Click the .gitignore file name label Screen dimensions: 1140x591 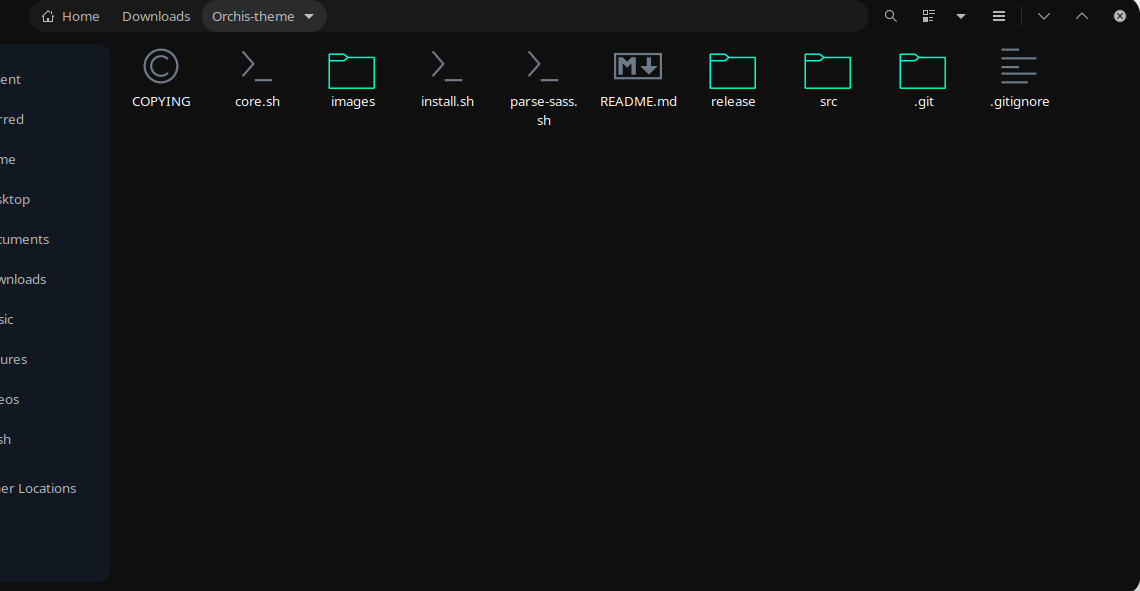tap(1019, 102)
